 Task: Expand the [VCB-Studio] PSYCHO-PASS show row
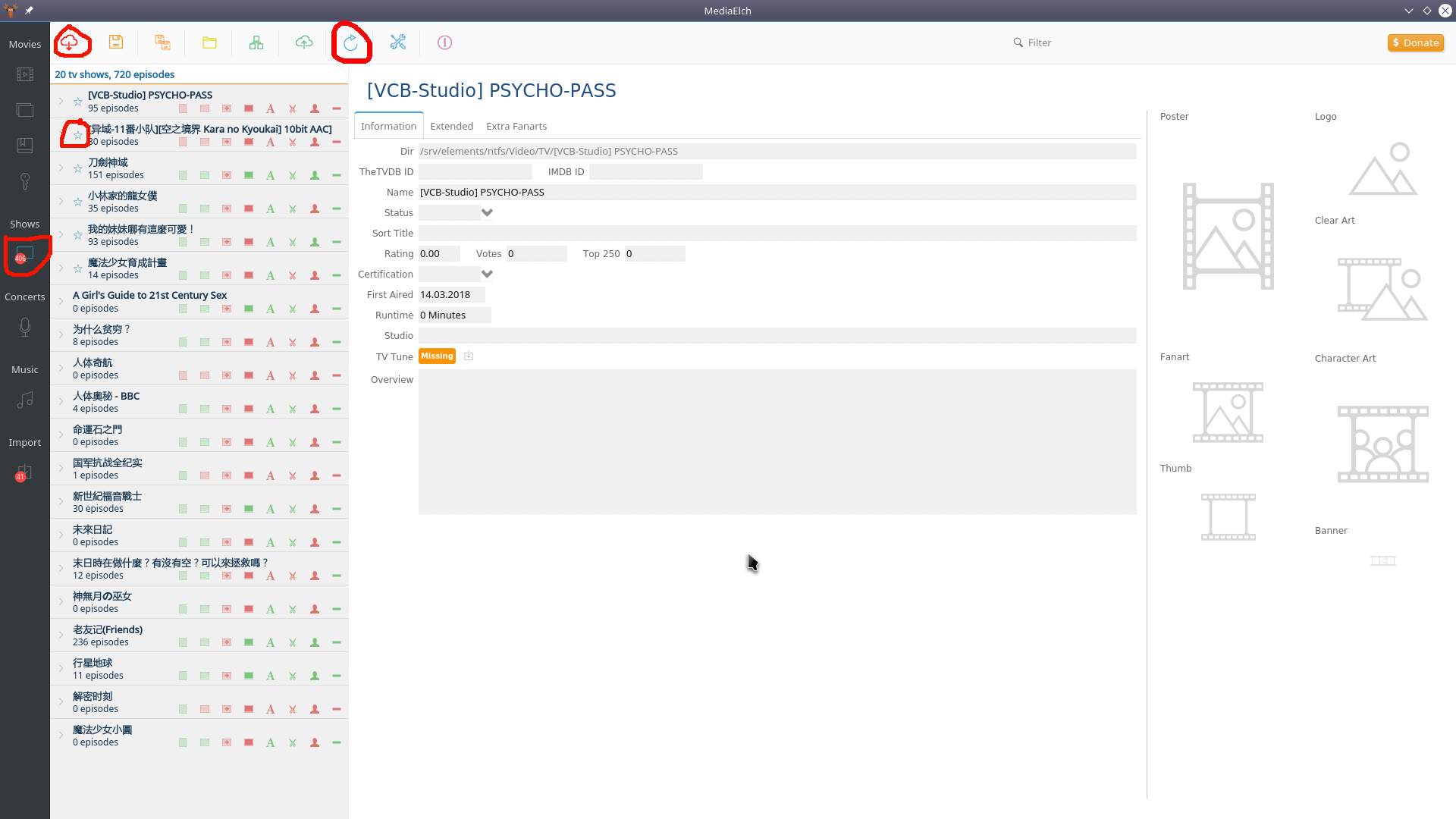point(61,101)
